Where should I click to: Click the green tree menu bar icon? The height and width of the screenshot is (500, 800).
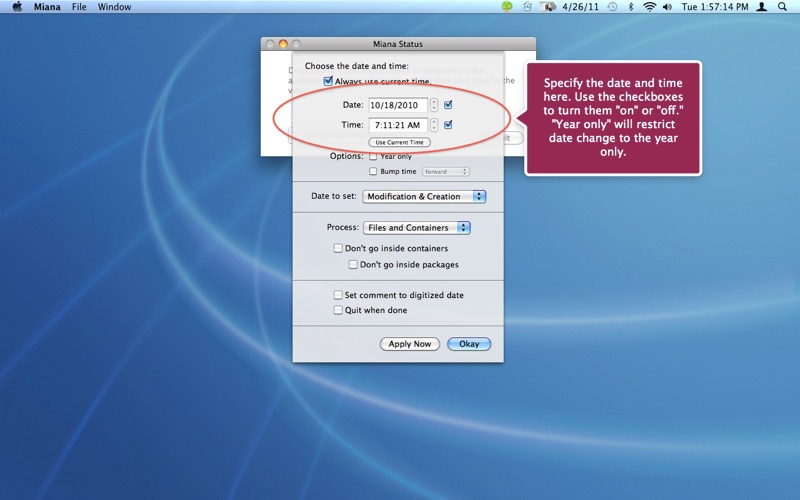[507, 7]
